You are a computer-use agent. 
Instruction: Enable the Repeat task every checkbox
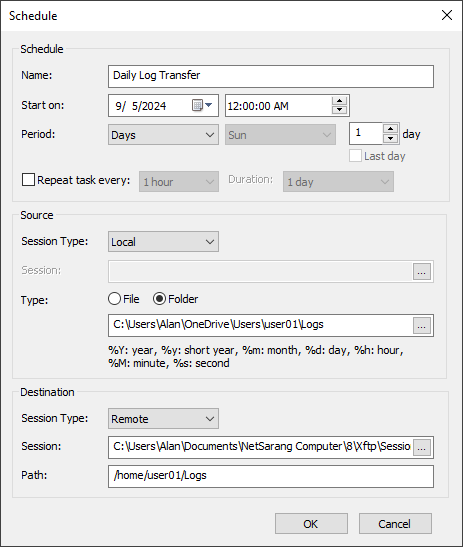28,180
